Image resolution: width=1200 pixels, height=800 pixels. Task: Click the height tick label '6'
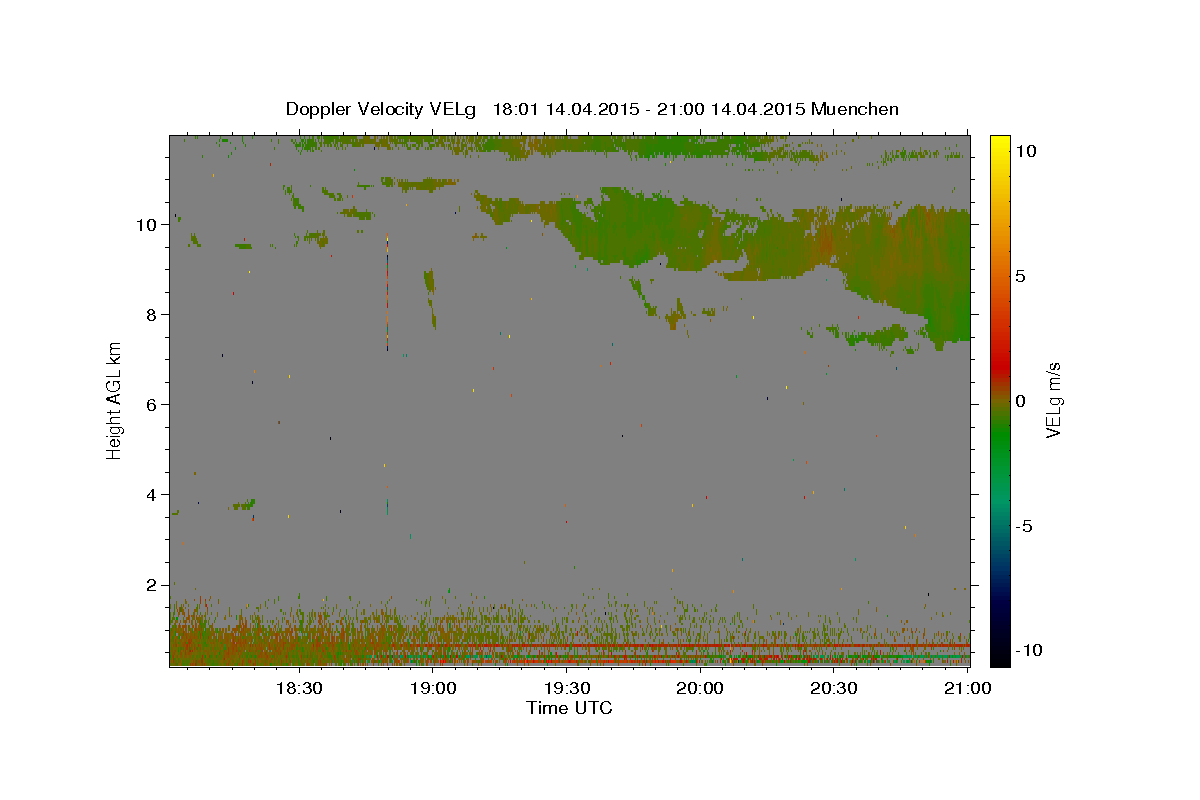tap(151, 405)
